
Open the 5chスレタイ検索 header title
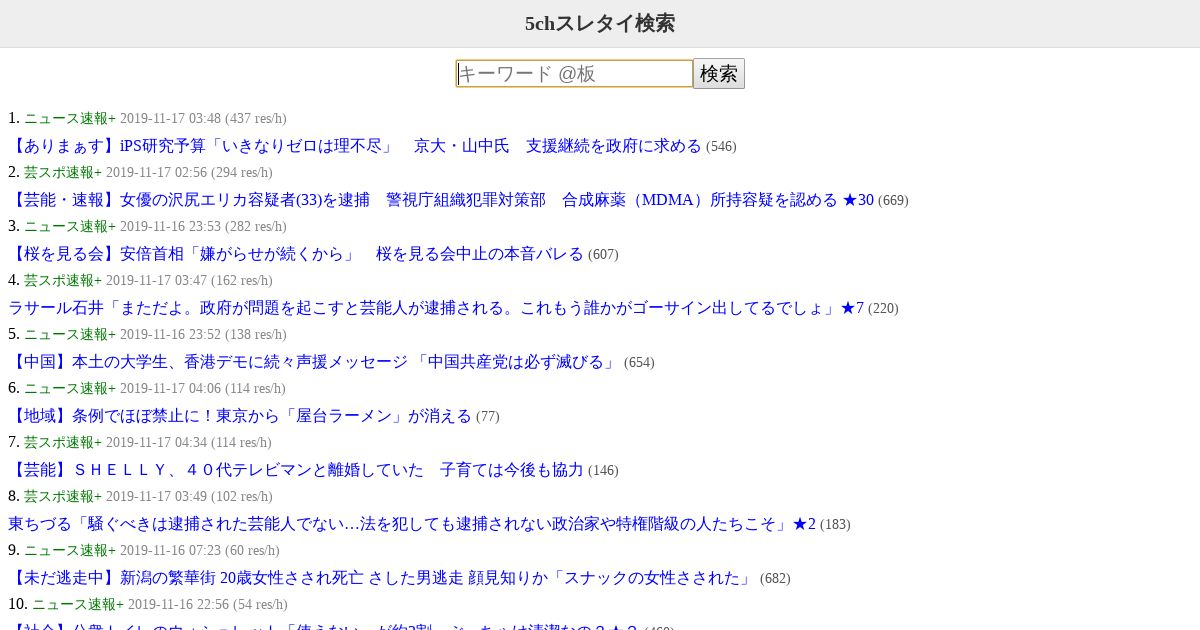coord(600,23)
